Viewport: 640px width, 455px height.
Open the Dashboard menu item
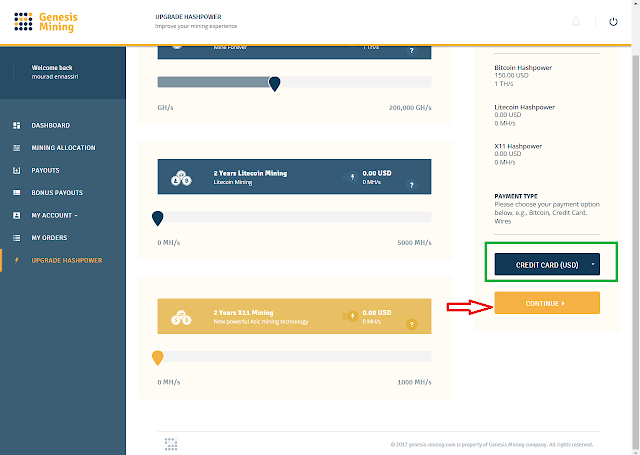[x=51, y=125]
